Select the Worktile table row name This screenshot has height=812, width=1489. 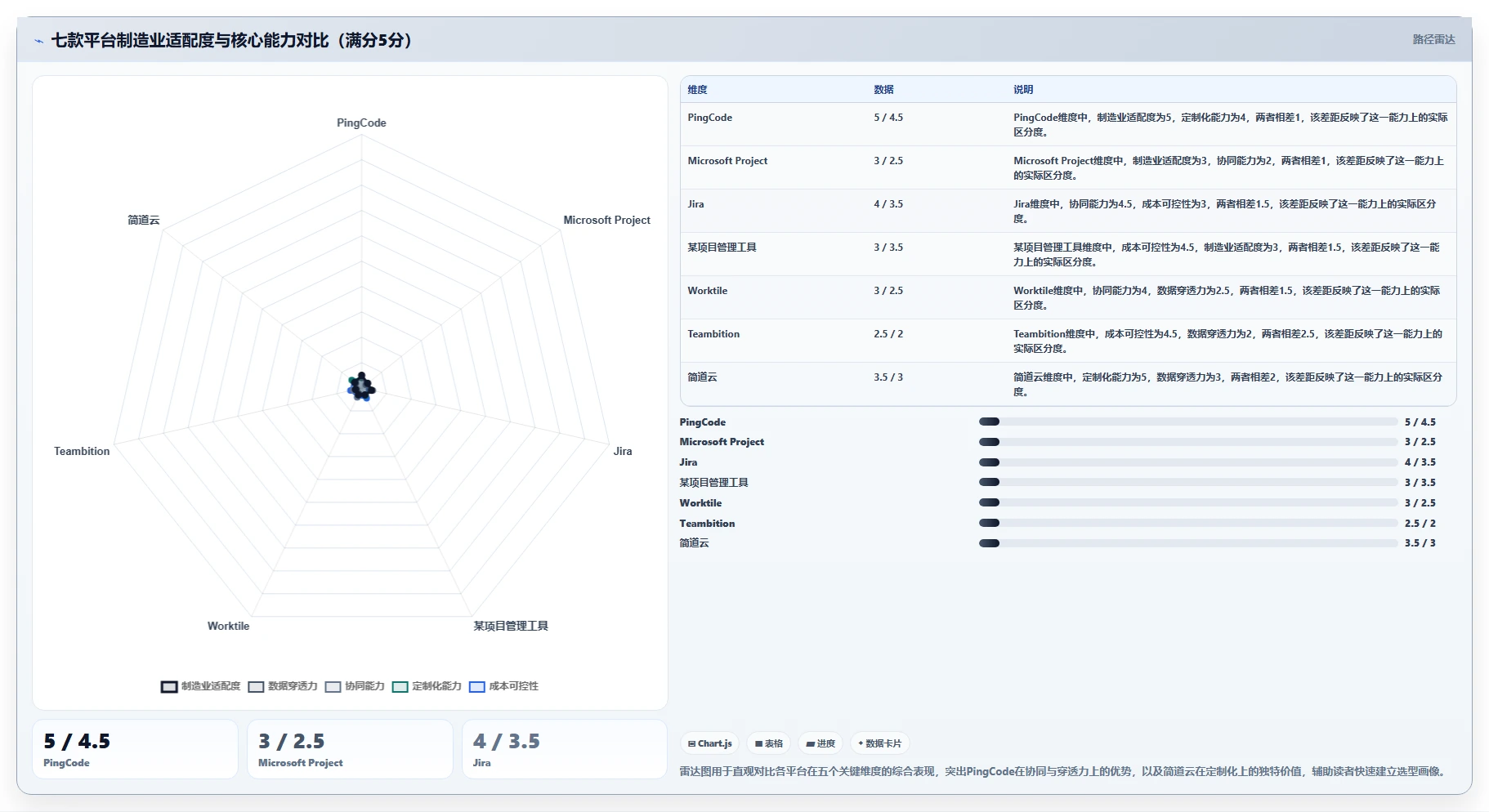tap(707, 291)
